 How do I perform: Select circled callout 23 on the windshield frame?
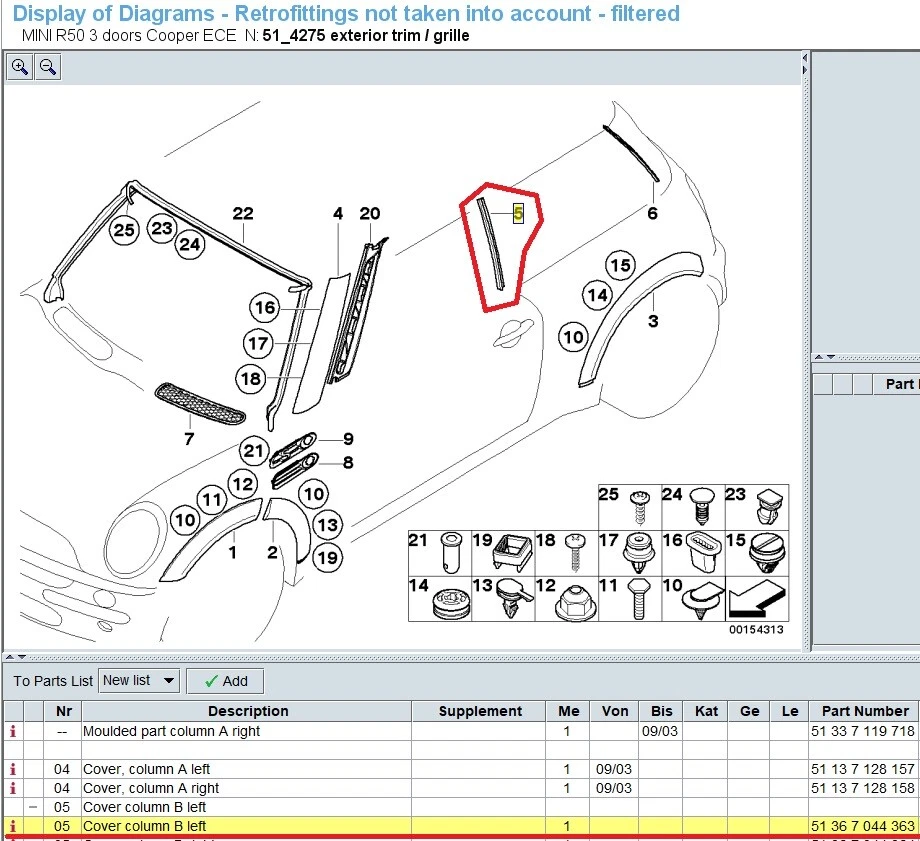(162, 228)
